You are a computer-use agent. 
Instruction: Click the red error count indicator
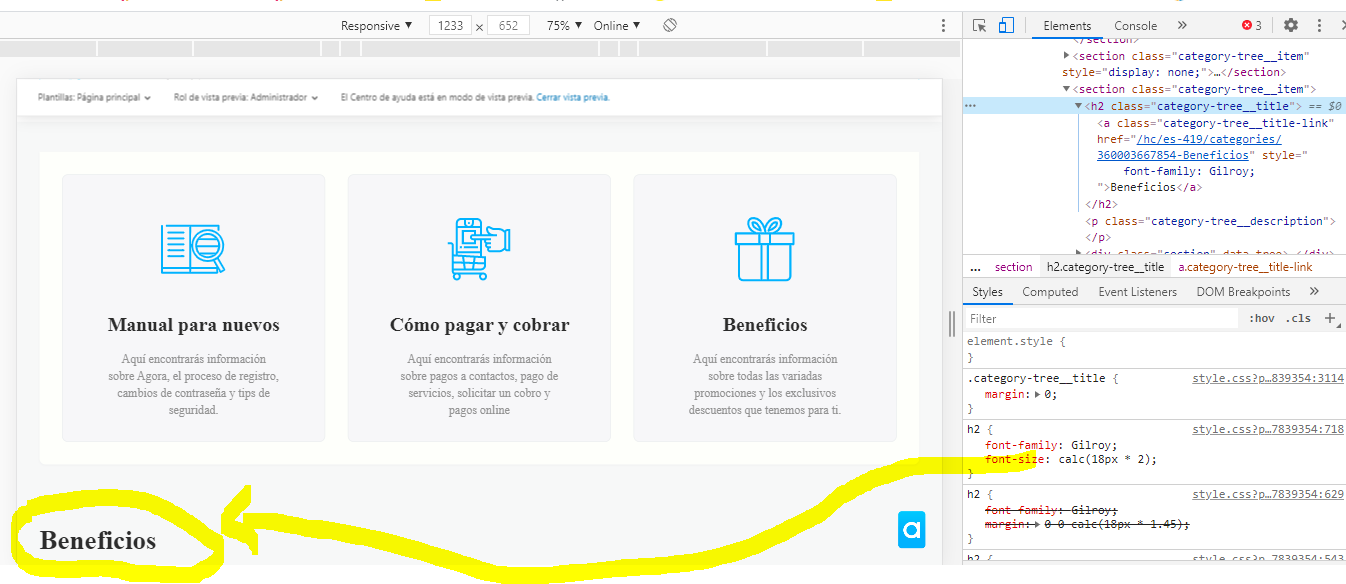pos(1251,26)
